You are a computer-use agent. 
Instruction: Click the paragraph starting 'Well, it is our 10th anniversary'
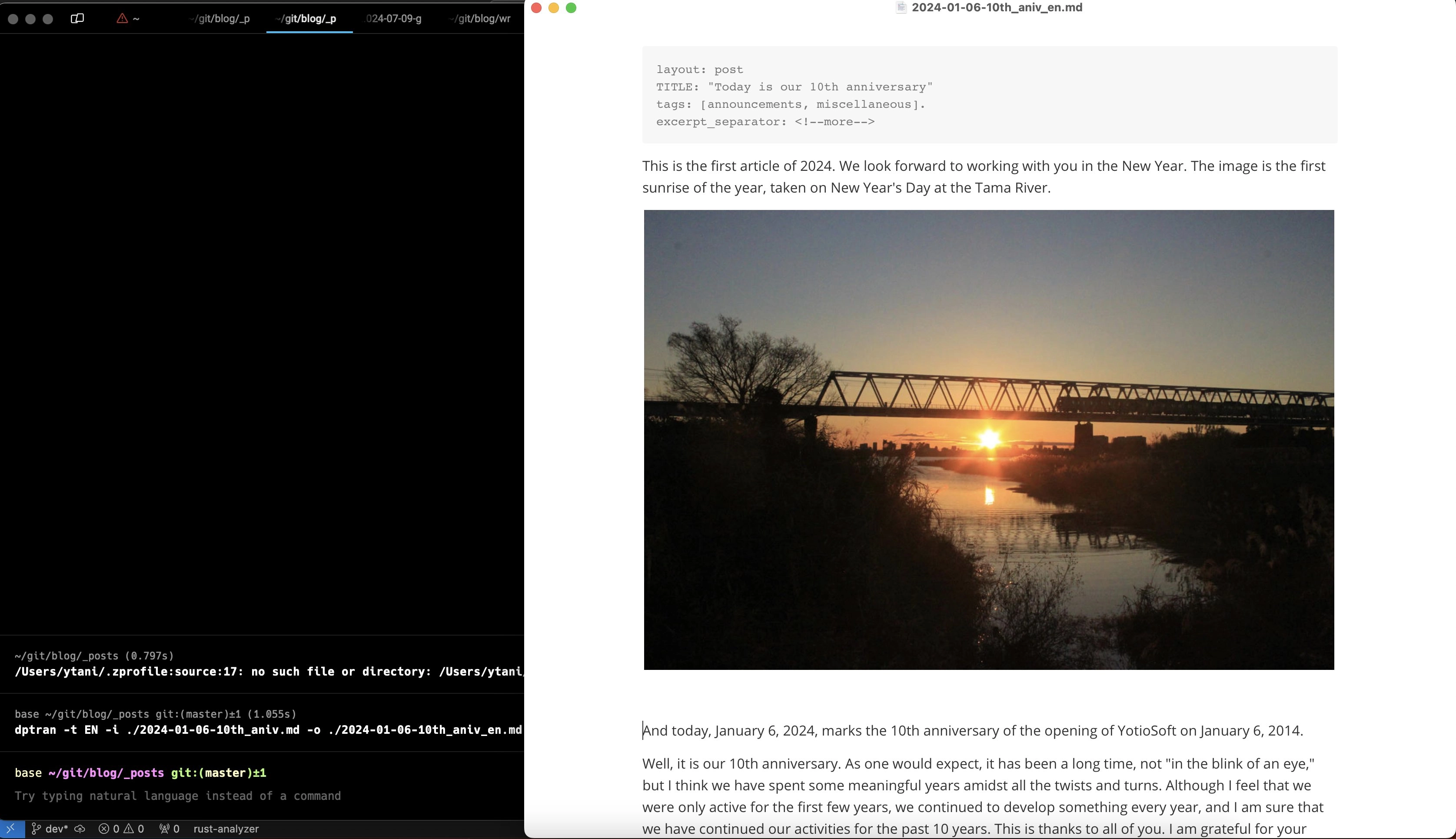point(983,796)
